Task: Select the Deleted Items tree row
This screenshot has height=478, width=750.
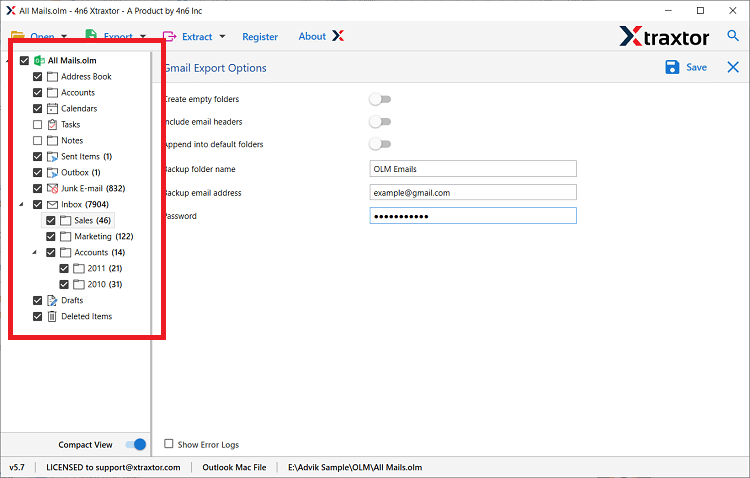Action: 87,316
